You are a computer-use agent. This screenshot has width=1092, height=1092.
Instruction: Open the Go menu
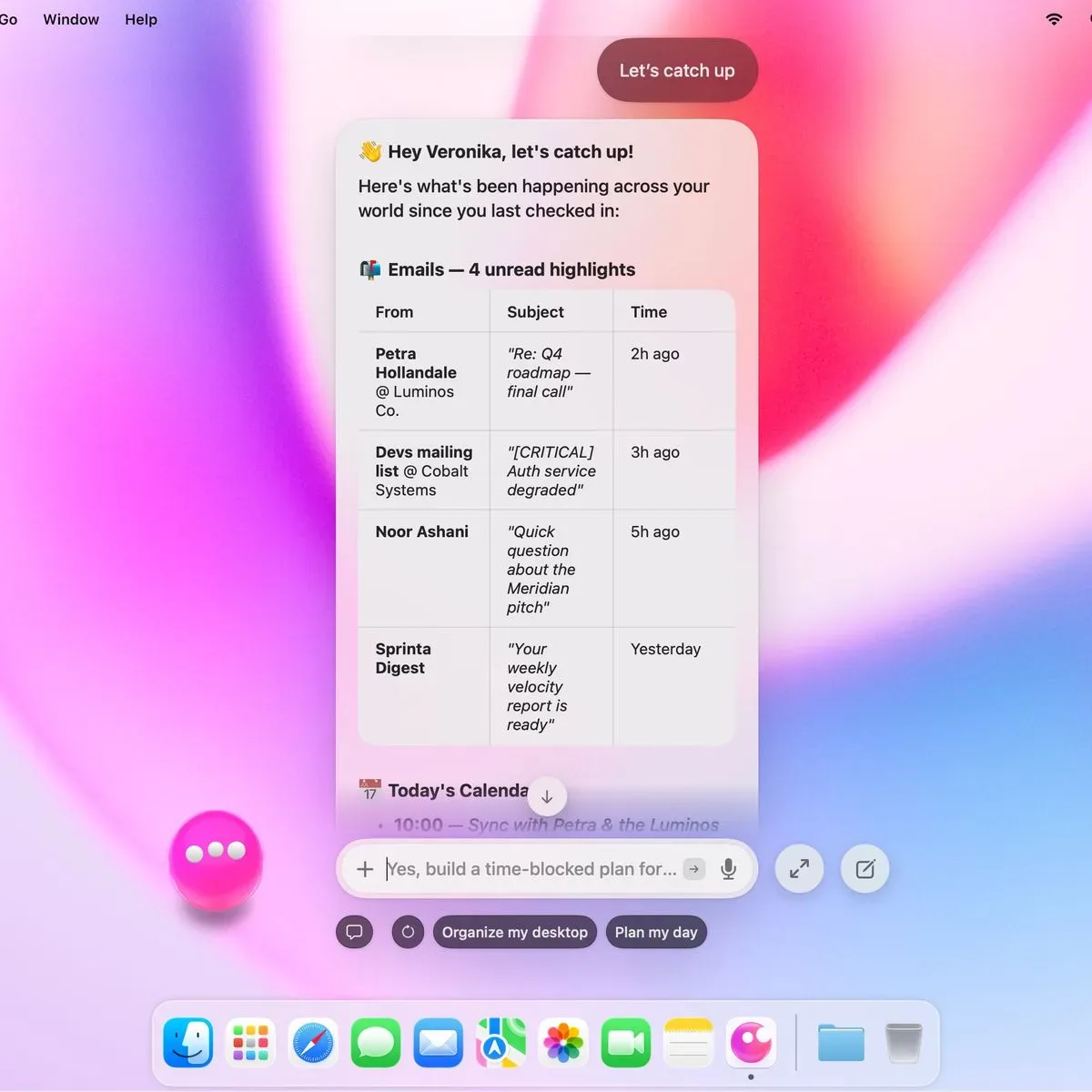point(8,19)
